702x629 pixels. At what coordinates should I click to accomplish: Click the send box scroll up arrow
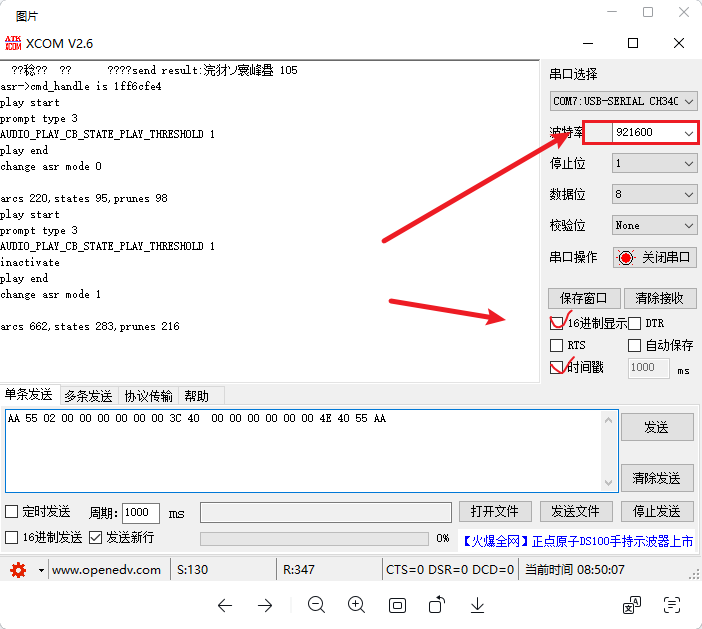click(608, 420)
